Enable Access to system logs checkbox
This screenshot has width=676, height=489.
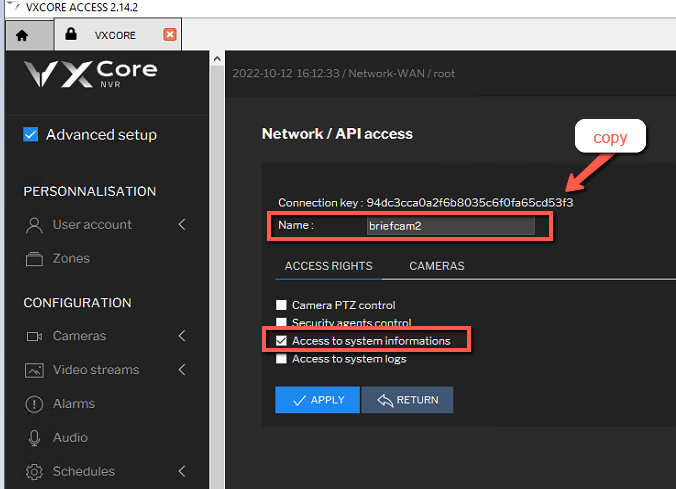coord(281,359)
